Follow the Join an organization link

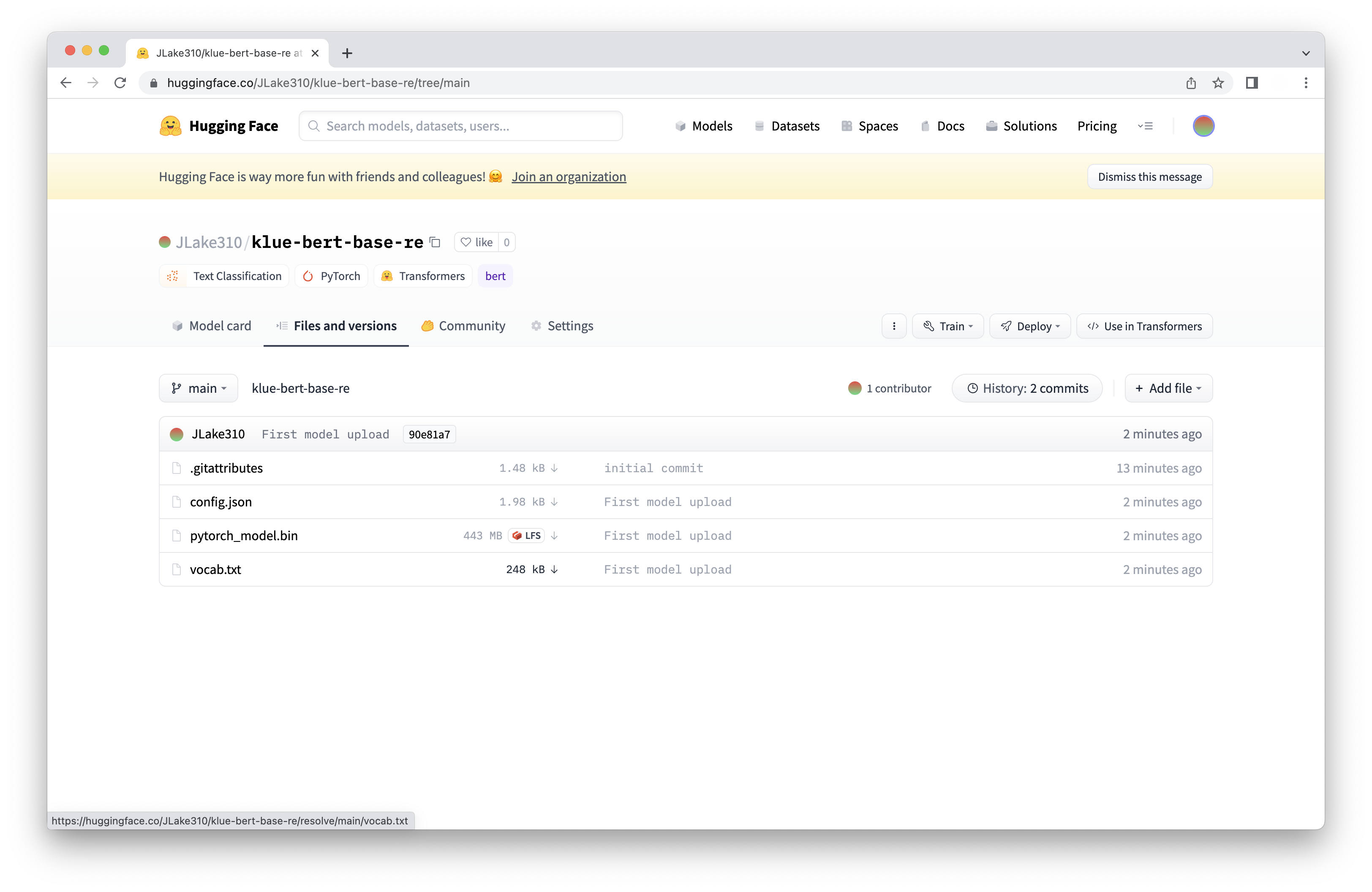569,177
